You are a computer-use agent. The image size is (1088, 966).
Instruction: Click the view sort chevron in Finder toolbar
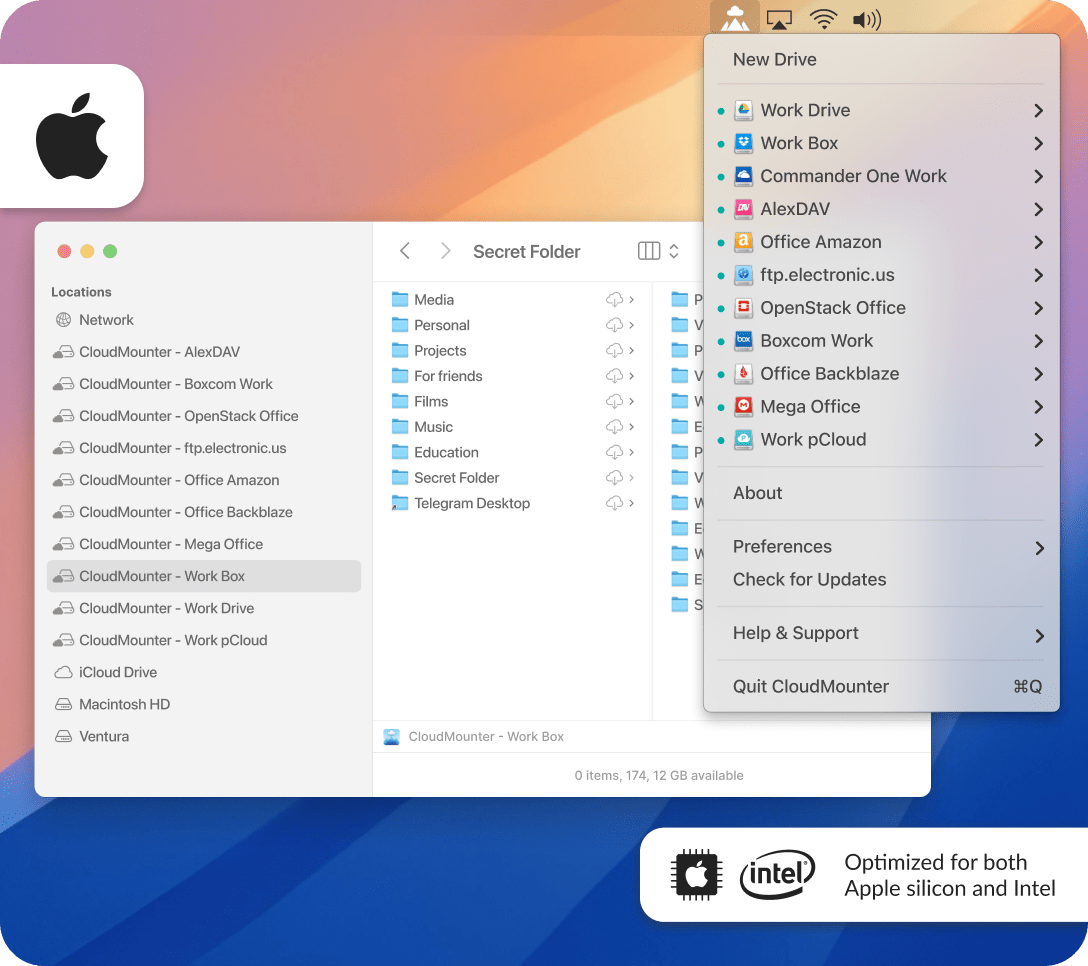pos(672,252)
